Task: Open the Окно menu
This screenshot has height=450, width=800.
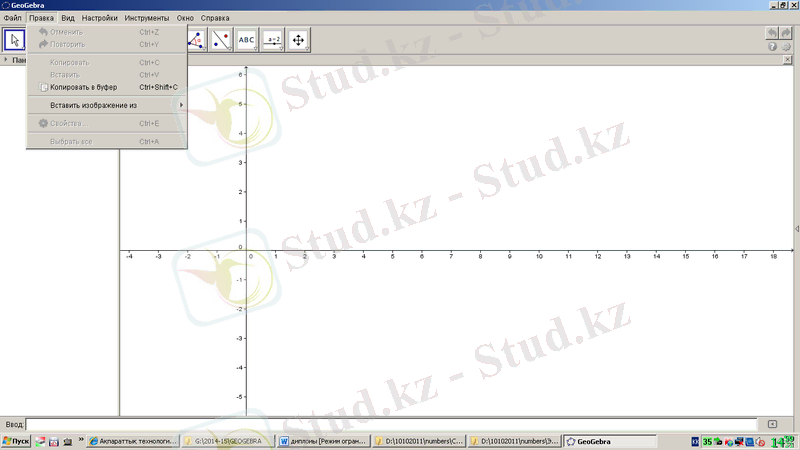Action: [x=185, y=18]
